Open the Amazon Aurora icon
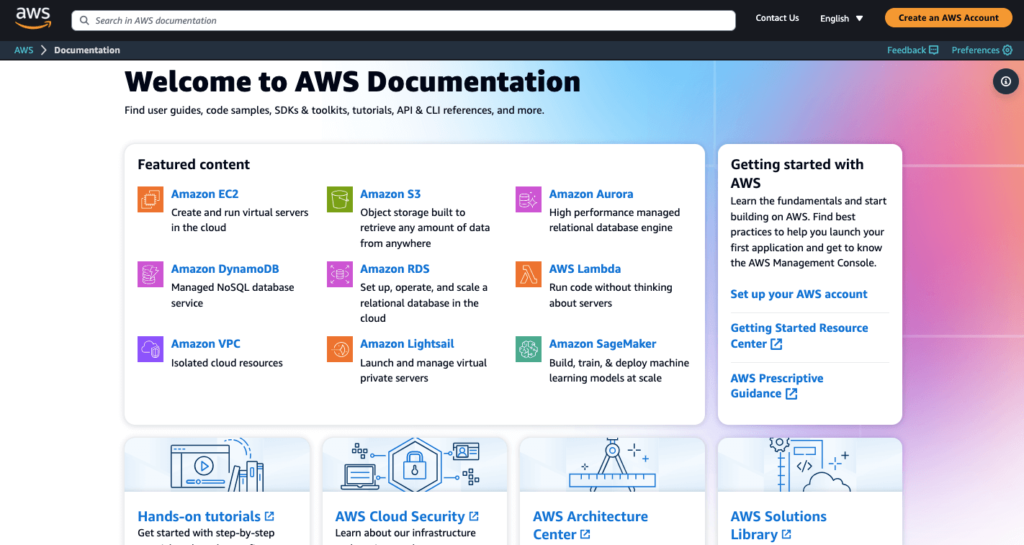 pos(528,200)
